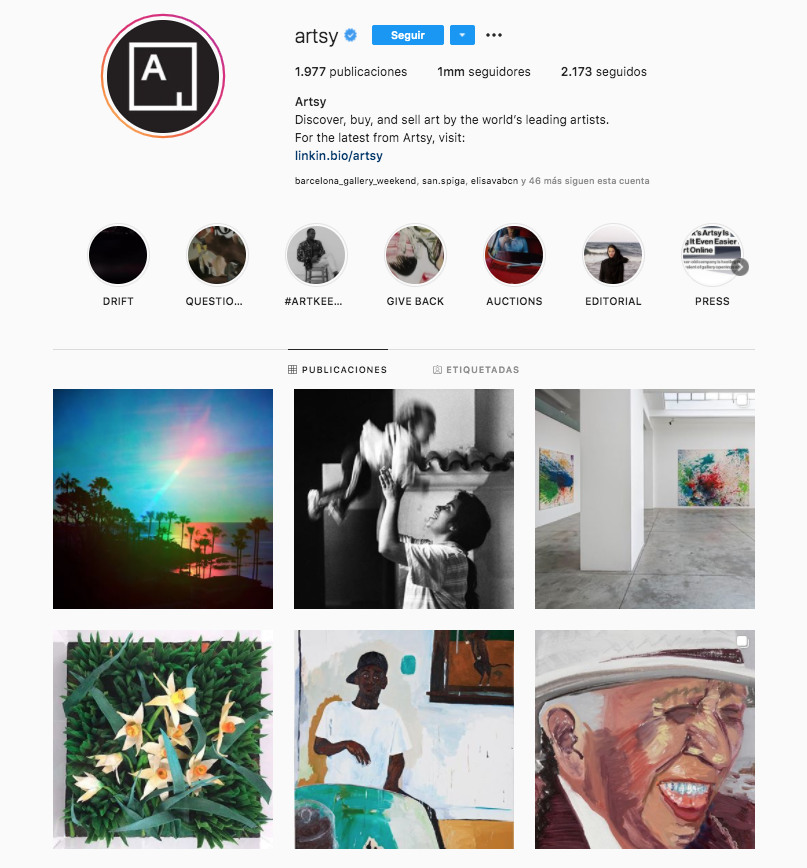Open the three-dot options menu
This screenshot has height=868, width=807.
(x=494, y=35)
